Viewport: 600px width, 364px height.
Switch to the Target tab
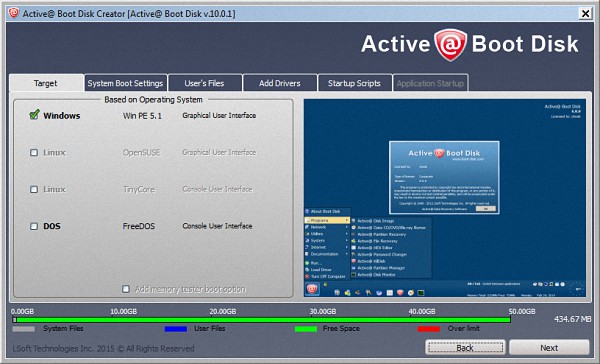pos(46,83)
